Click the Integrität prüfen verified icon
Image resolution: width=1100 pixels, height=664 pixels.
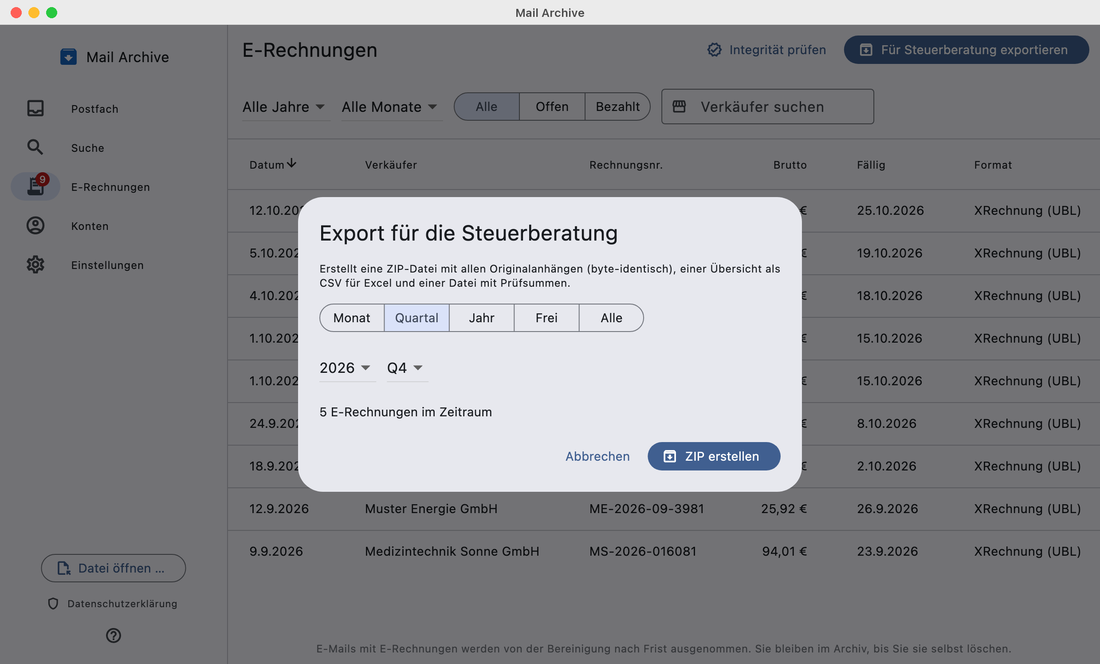click(x=714, y=50)
